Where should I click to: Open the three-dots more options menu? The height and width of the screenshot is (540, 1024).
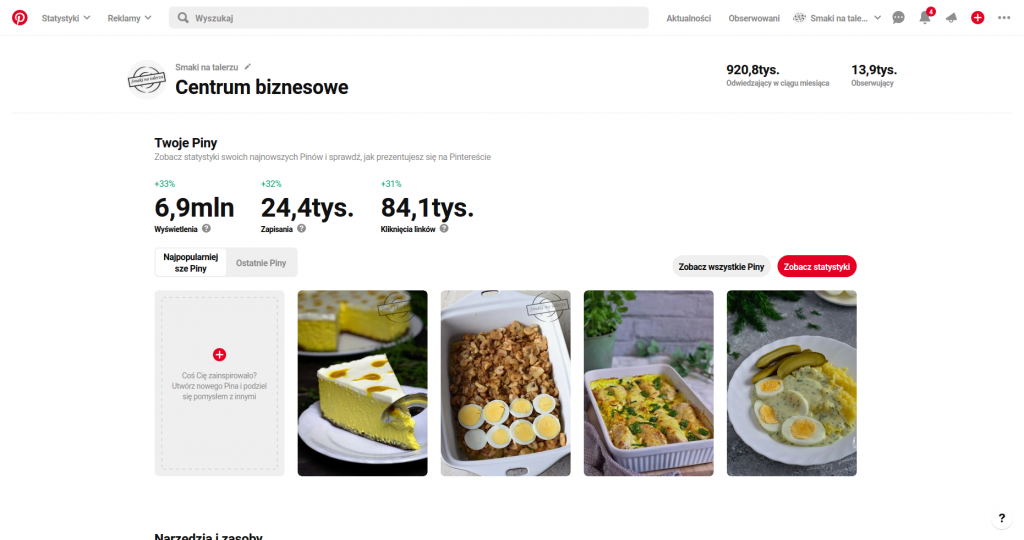point(1004,18)
